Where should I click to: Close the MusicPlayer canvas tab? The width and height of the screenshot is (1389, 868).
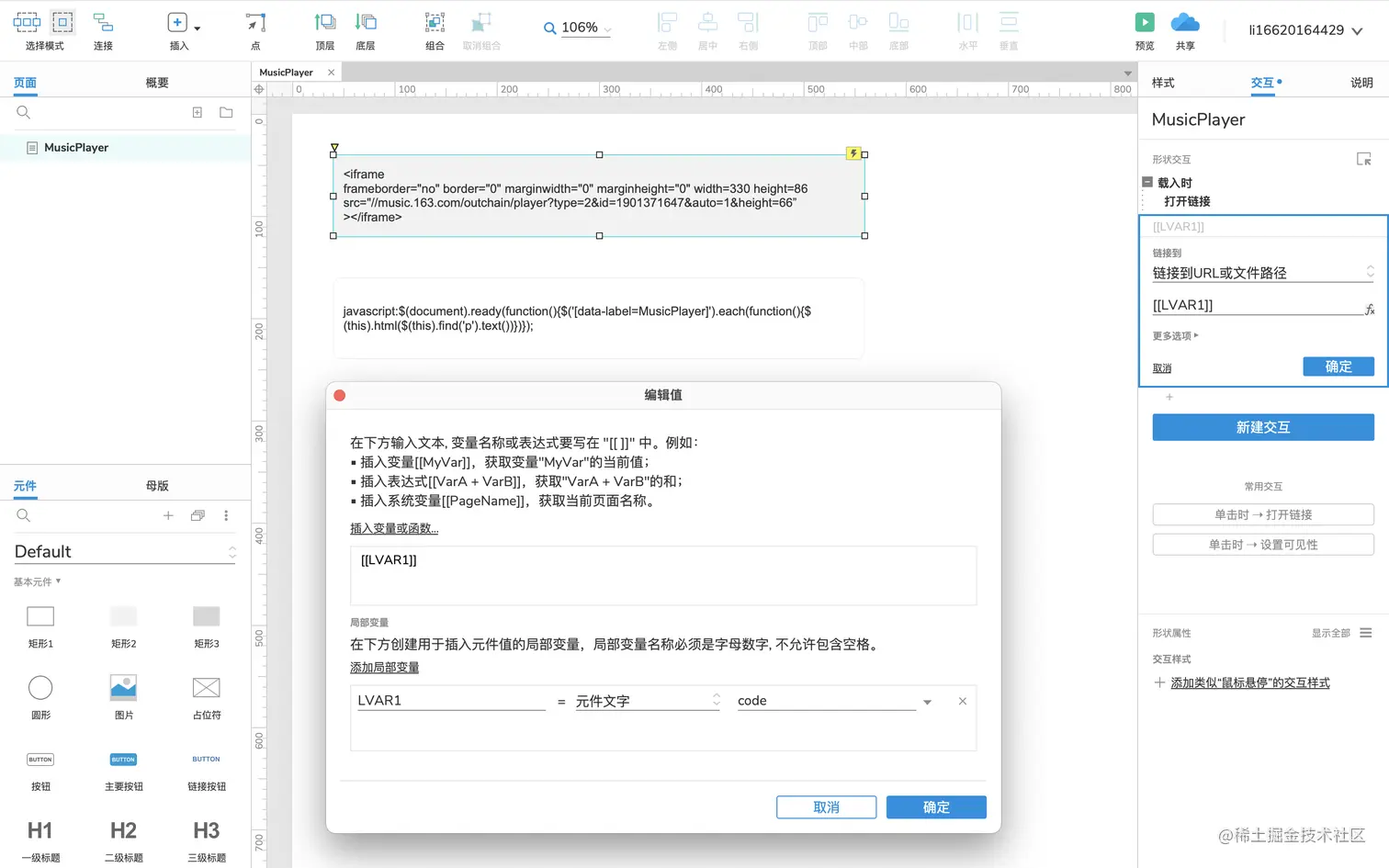coord(331,72)
